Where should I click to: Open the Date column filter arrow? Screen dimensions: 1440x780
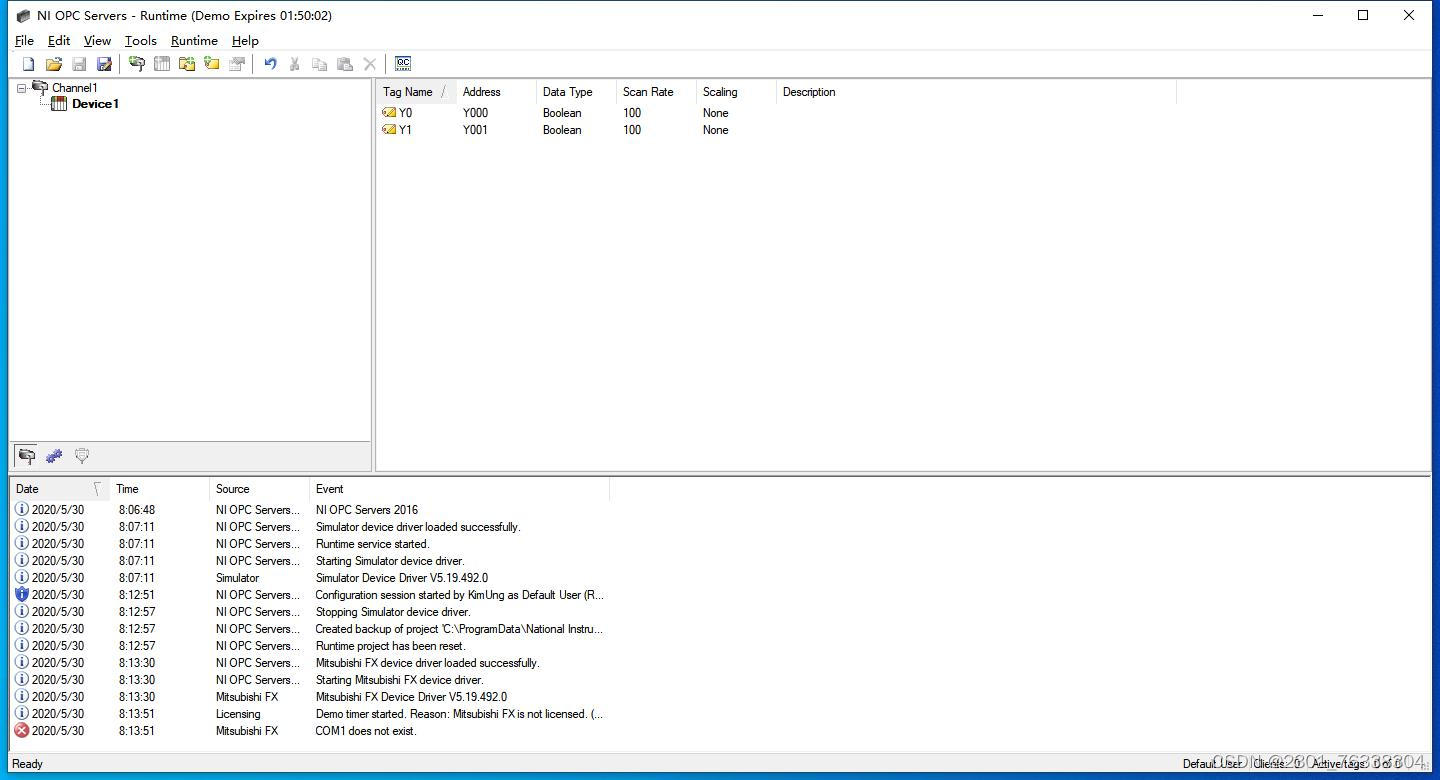[97, 489]
